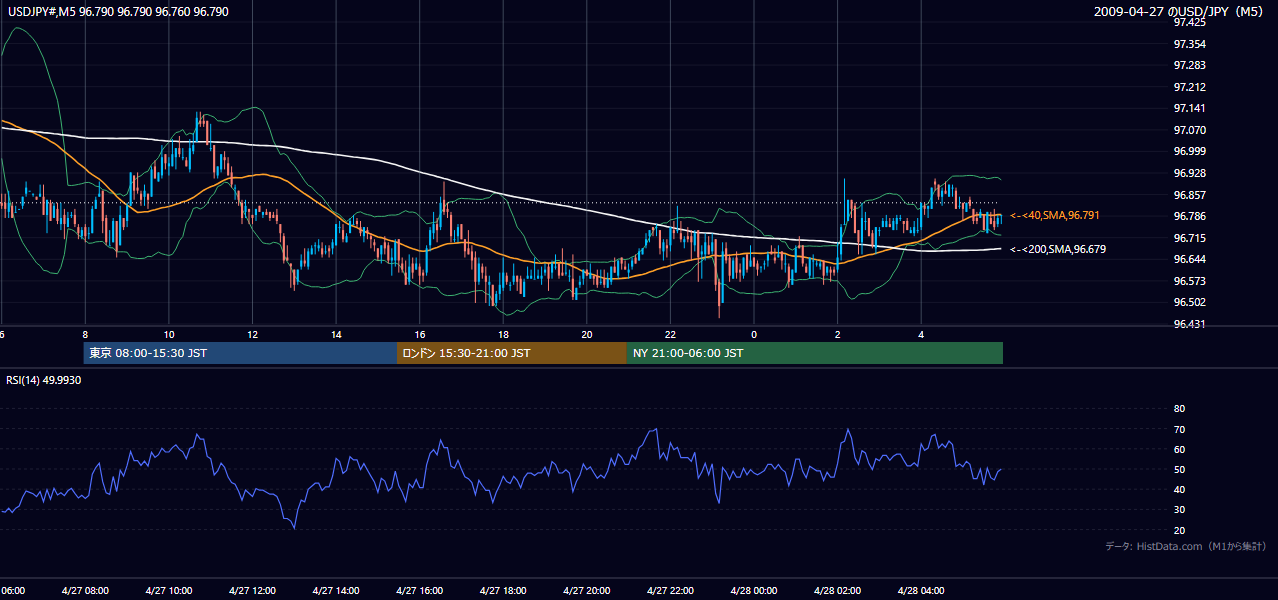Click the RSI scale value 70

(x=1179, y=429)
